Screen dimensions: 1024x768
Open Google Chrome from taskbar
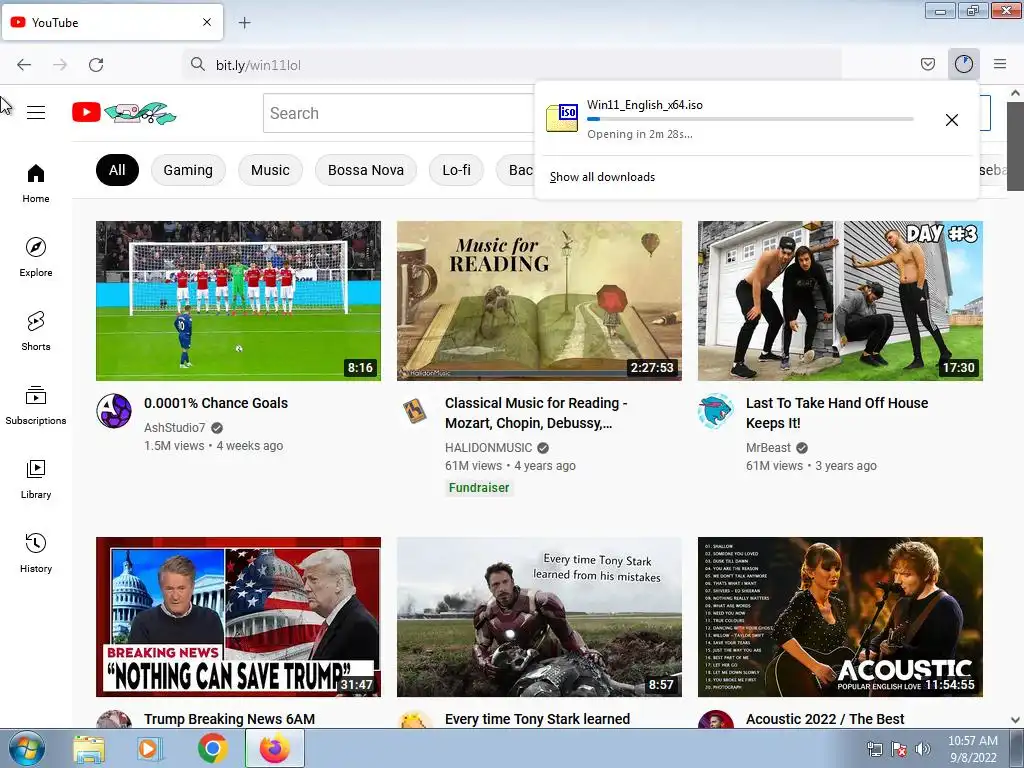(x=212, y=749)
